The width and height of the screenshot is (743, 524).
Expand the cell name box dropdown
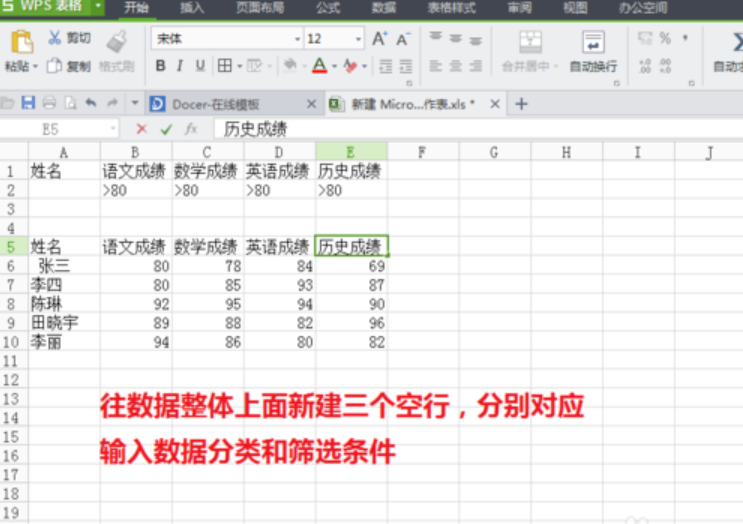click(x=115, y=129)
